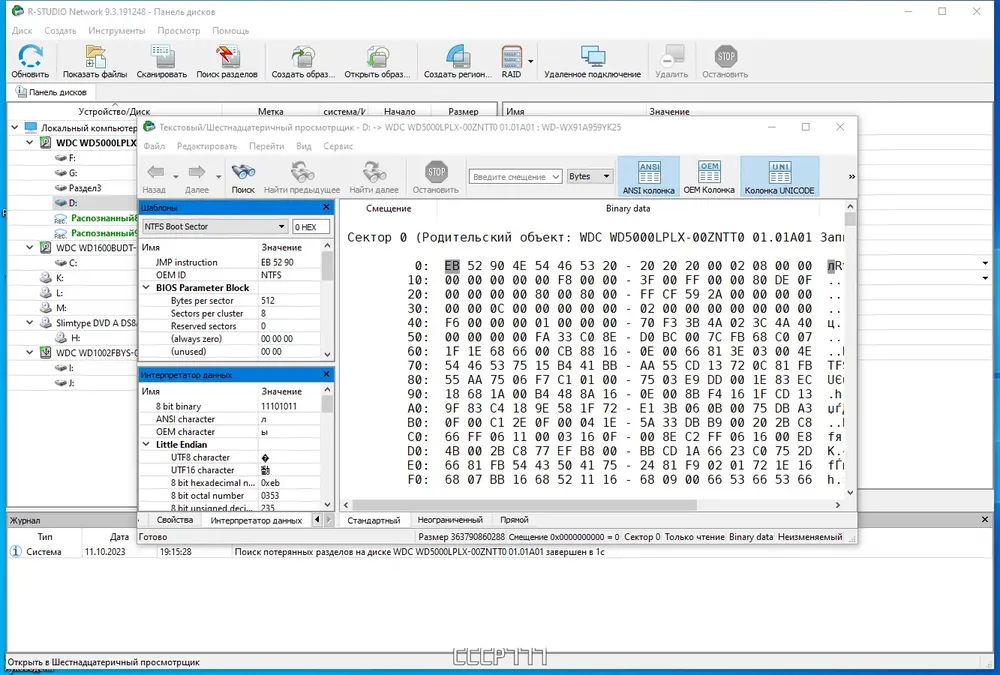This screenshot has height=675, width=1000.
Task: Click Создать регион toolbar icon
Action: tap(458, 57)
